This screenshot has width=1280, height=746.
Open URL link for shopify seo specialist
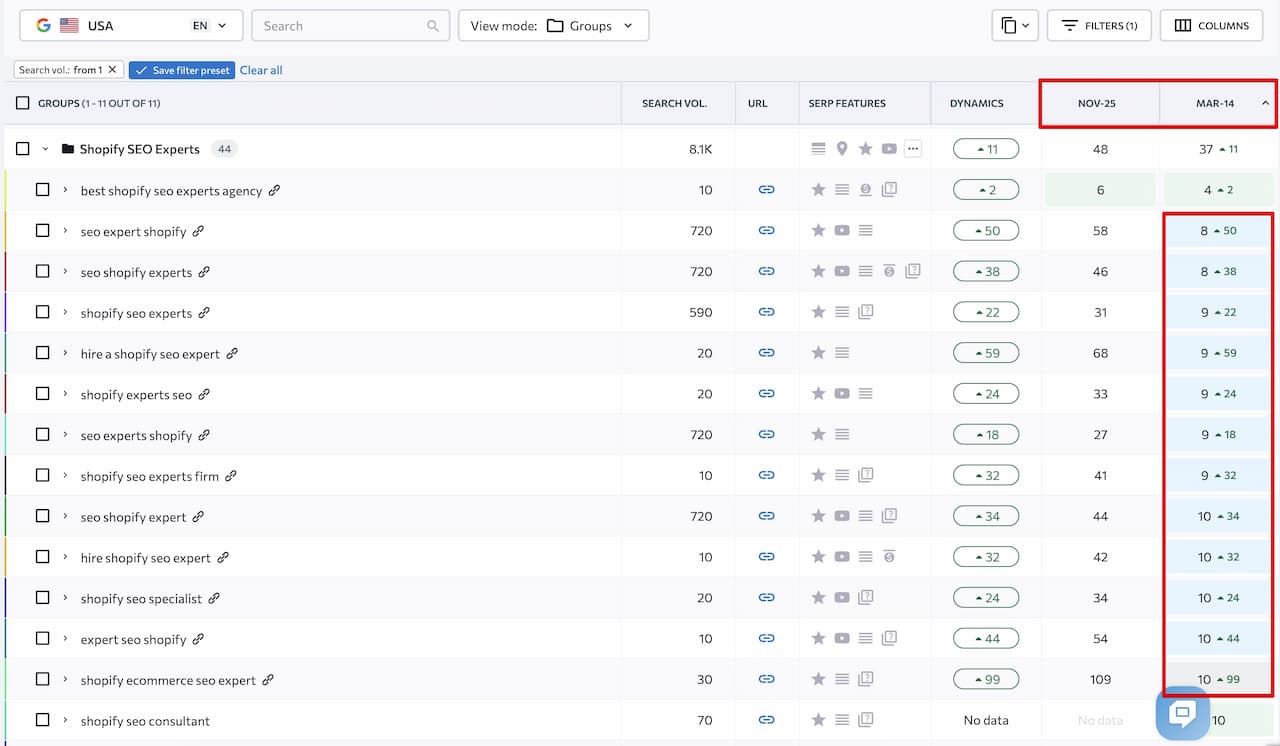pos(766,598)
